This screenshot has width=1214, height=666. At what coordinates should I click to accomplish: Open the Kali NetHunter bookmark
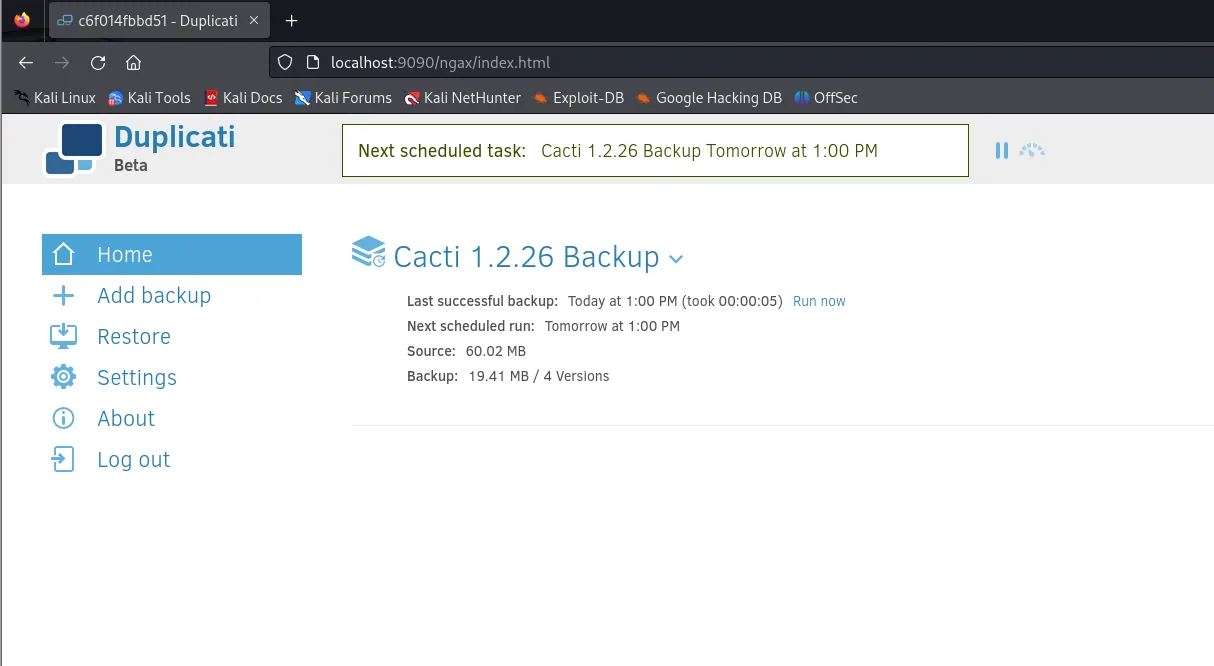pyautogui.click(x=462, y=97)
